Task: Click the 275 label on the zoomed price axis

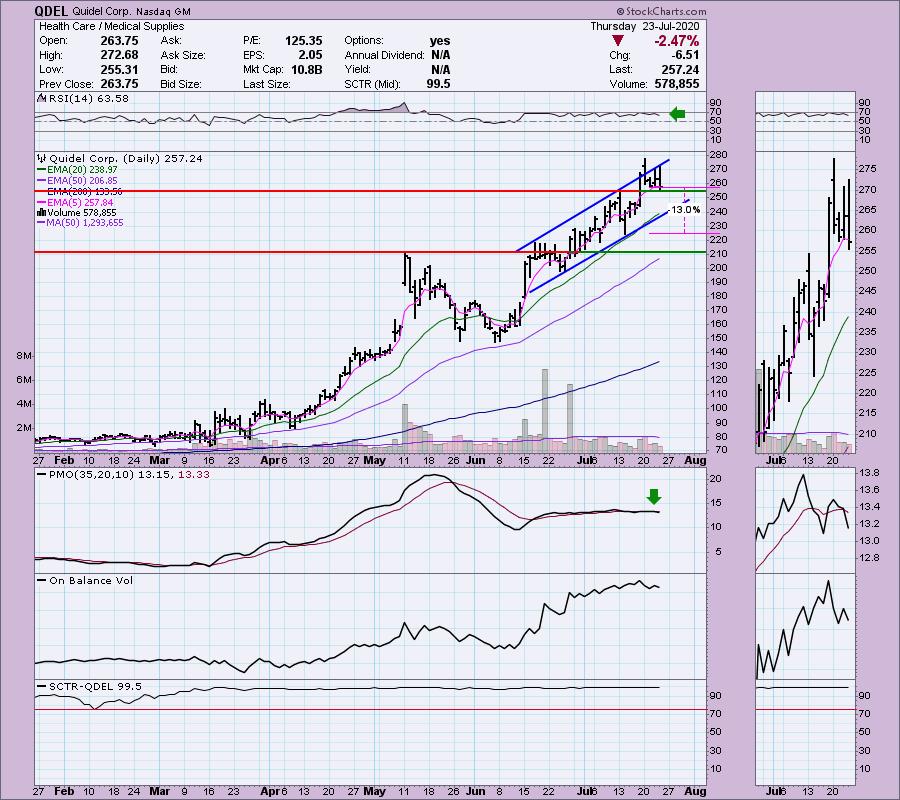Action: (868, 169)
